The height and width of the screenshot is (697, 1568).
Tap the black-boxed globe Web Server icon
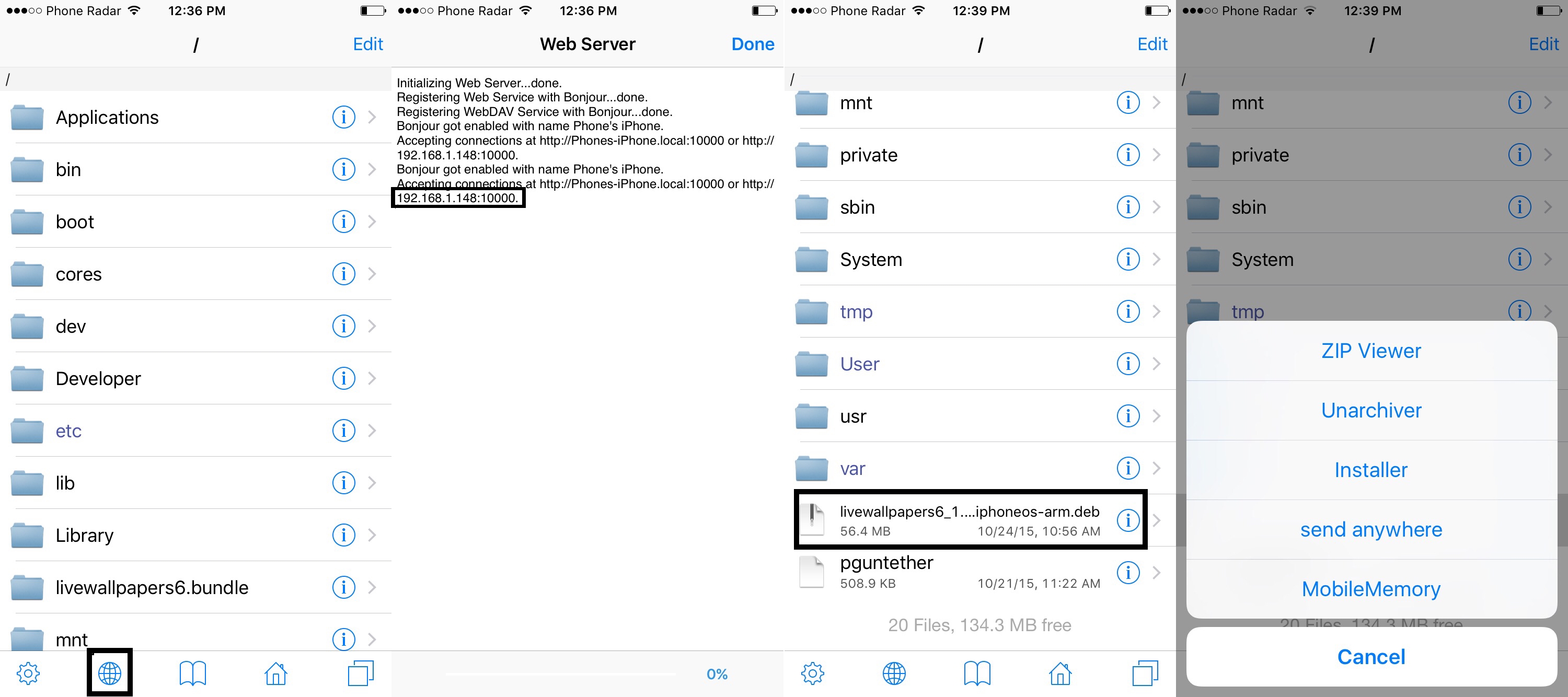[x=110, y=673]
